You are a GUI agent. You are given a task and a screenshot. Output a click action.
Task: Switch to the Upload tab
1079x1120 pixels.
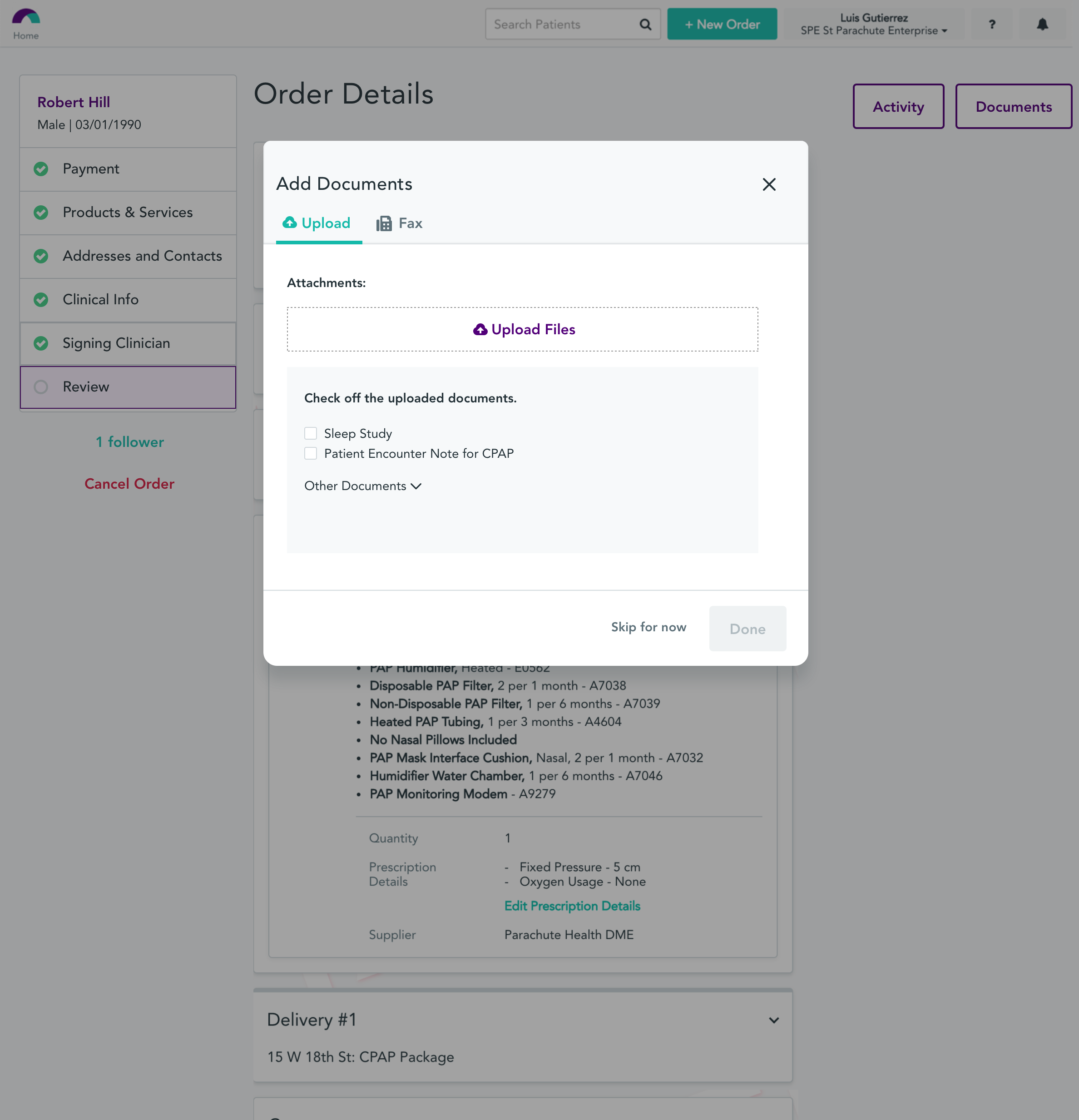[x=317, y=223]
